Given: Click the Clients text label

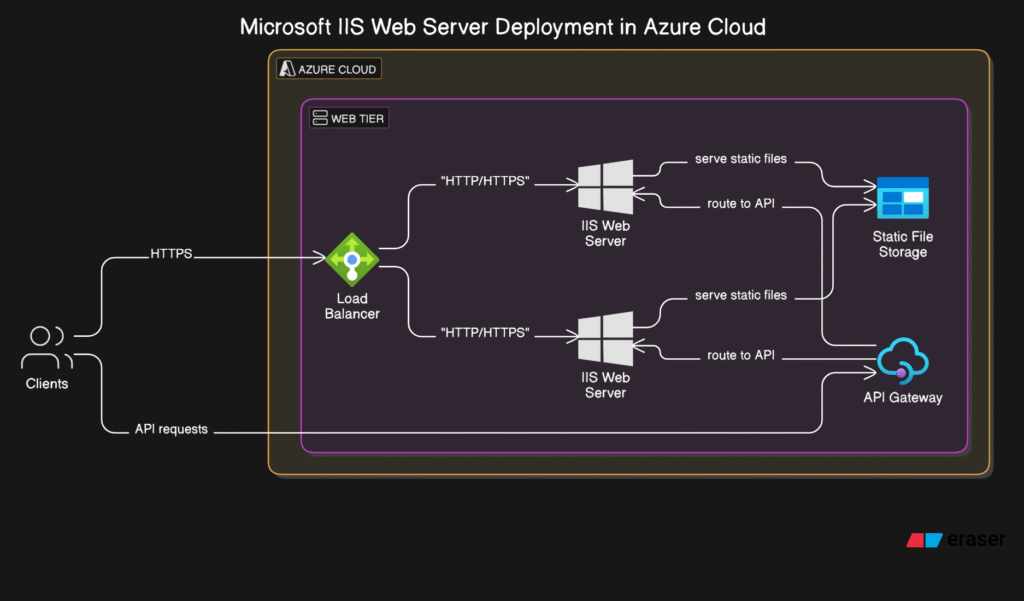Looking at the screenshot, I should tap(47, 383).
